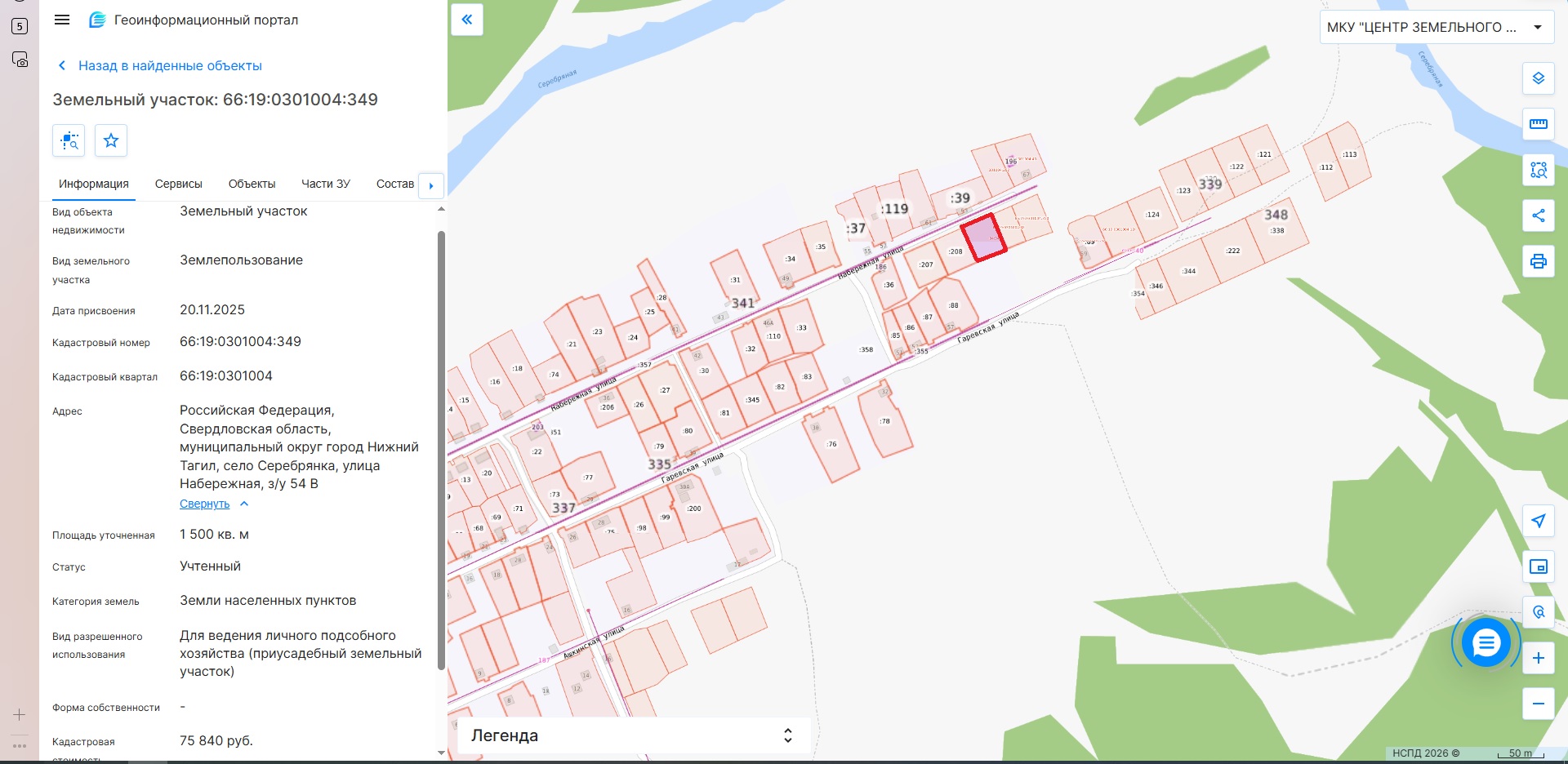This screenshot has width=1568, height=764.
Task: Collapse the side panel with double-arrow button
Action: tap(467, 20)
